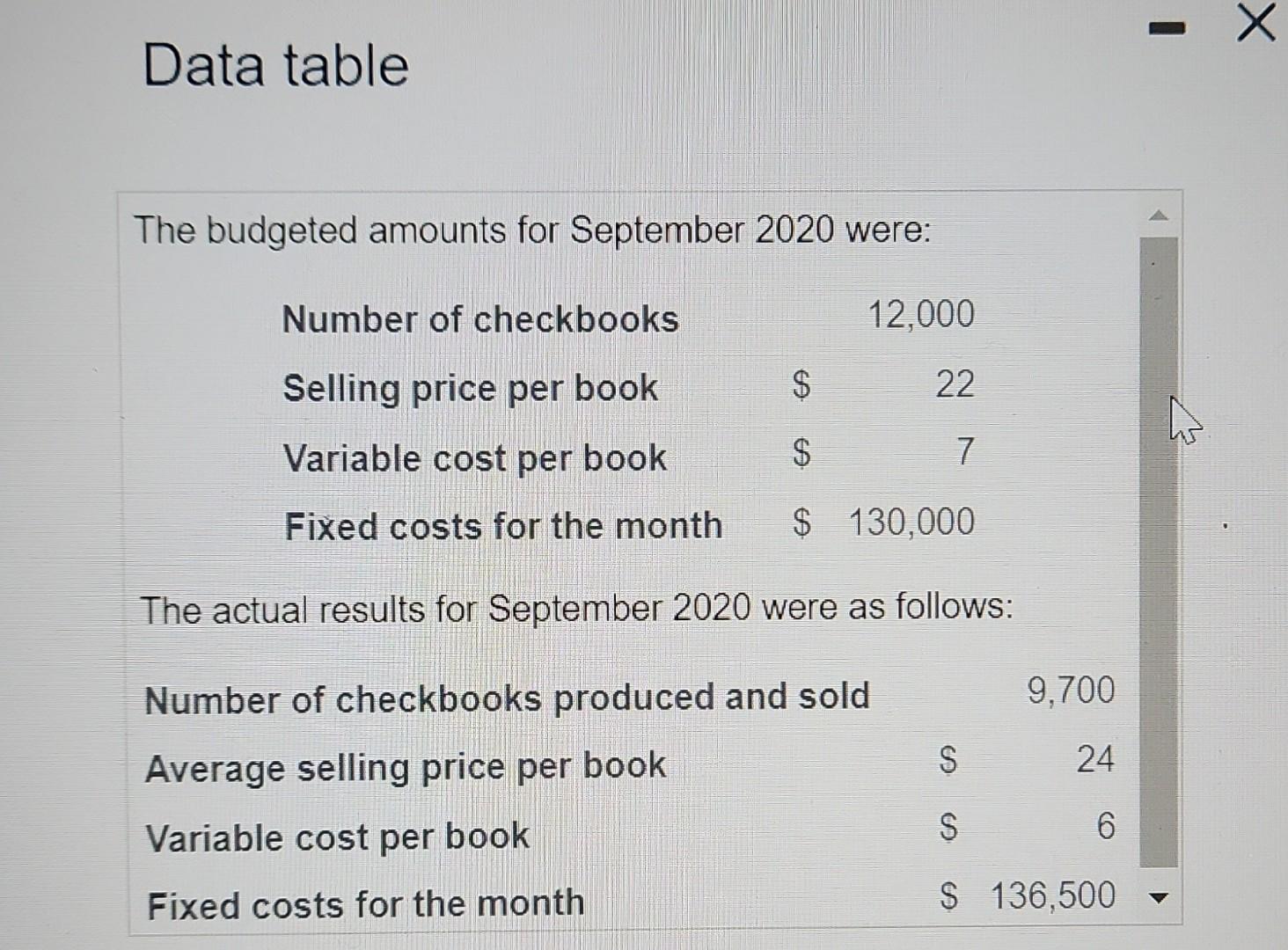This screenshot has height=950, width=1288.
Task: Click the minimize icon at top right
Action: 1167,28
